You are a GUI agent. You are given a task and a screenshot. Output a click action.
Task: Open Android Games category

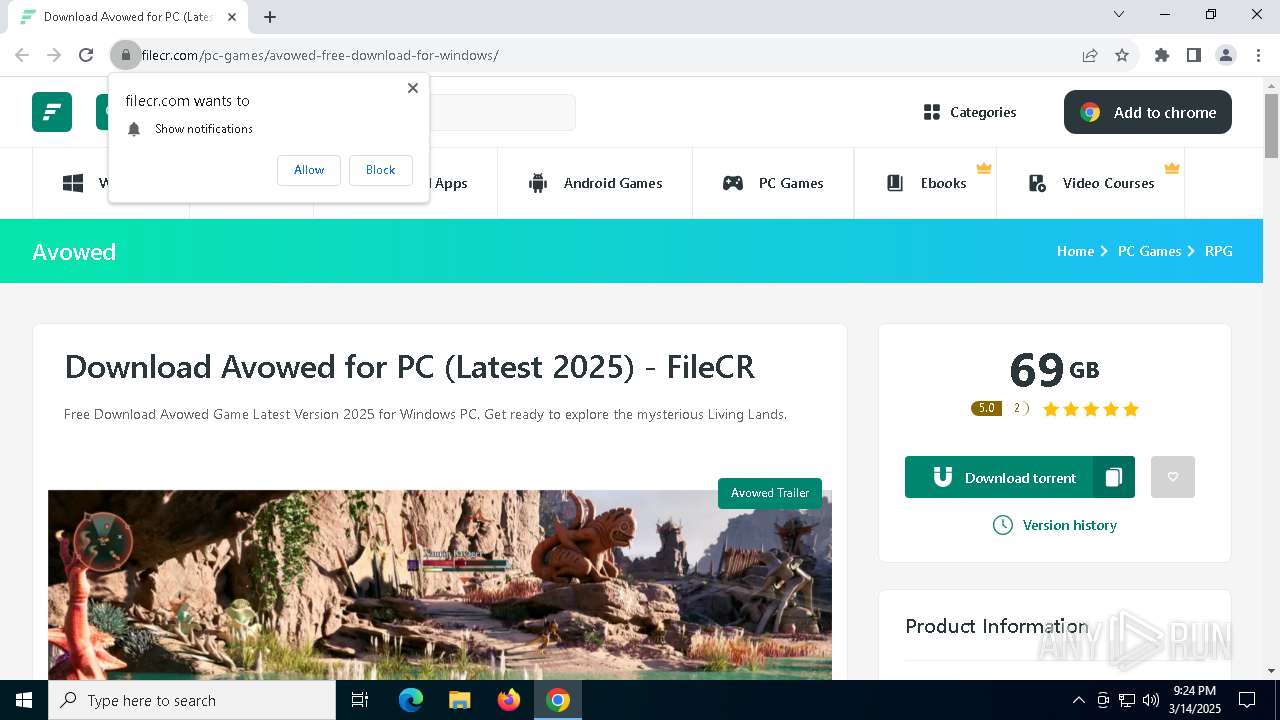pyautogui.click(x=595, y=183)
